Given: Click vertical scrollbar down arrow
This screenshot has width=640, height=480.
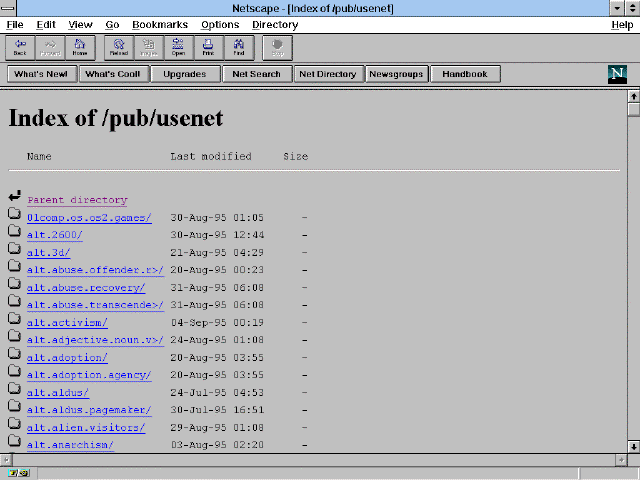Looking at the screenshot, I should click(x=633, y=447).
